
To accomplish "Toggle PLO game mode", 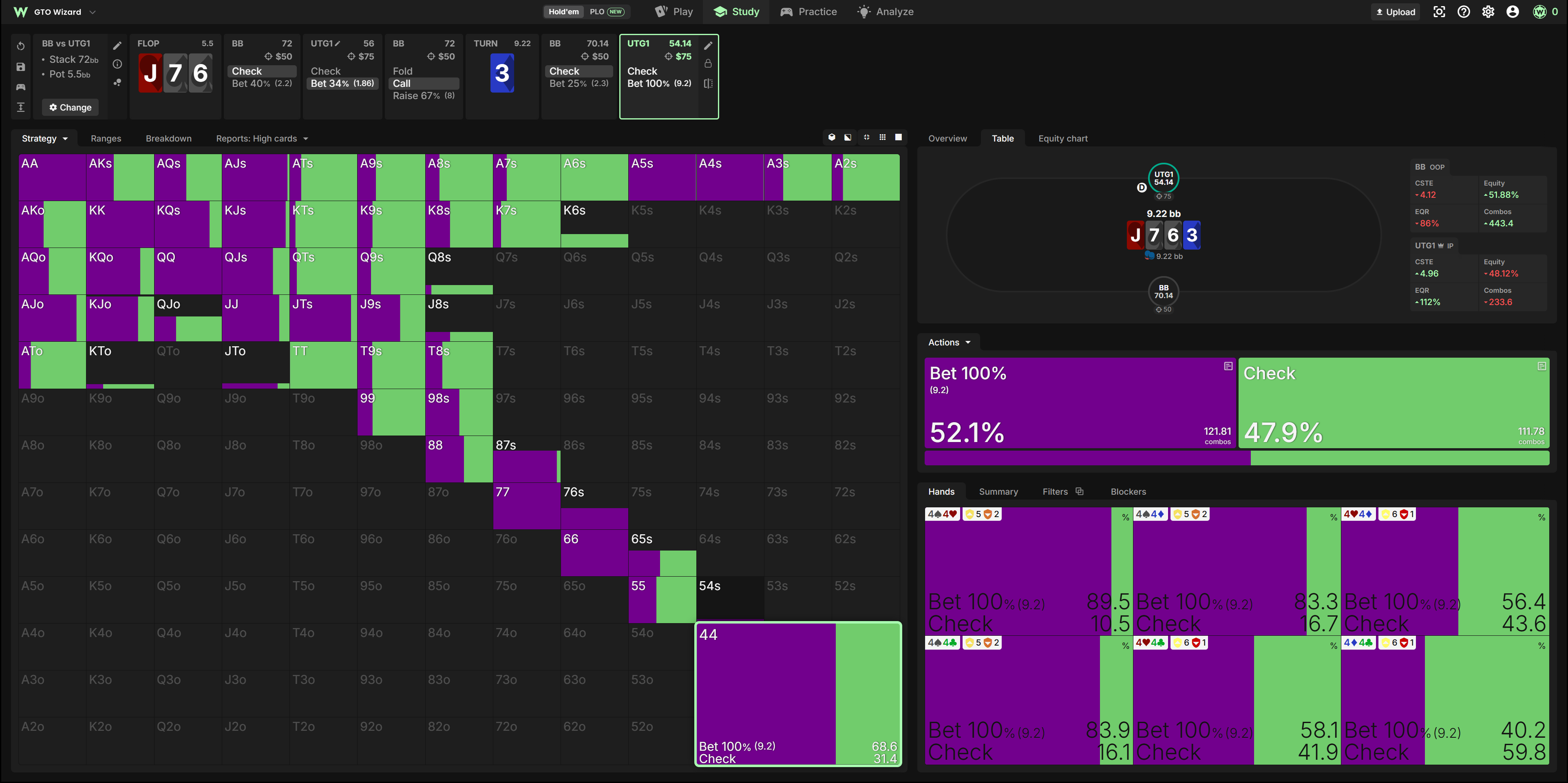I will [606, 11].
